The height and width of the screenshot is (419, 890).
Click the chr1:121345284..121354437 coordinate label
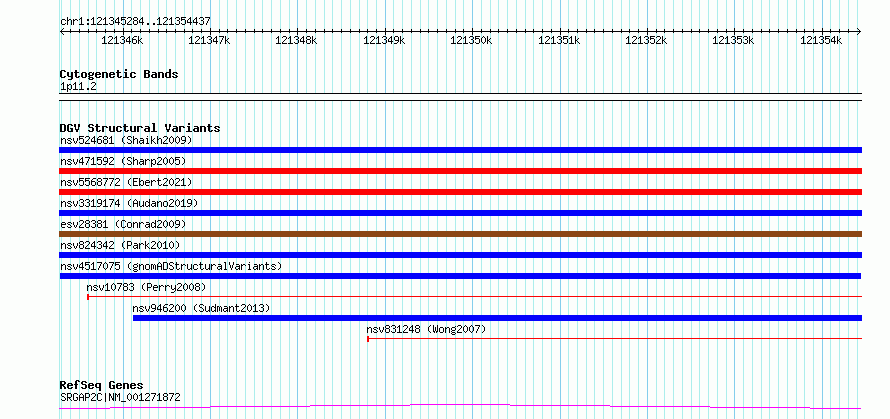pos(136,22)
